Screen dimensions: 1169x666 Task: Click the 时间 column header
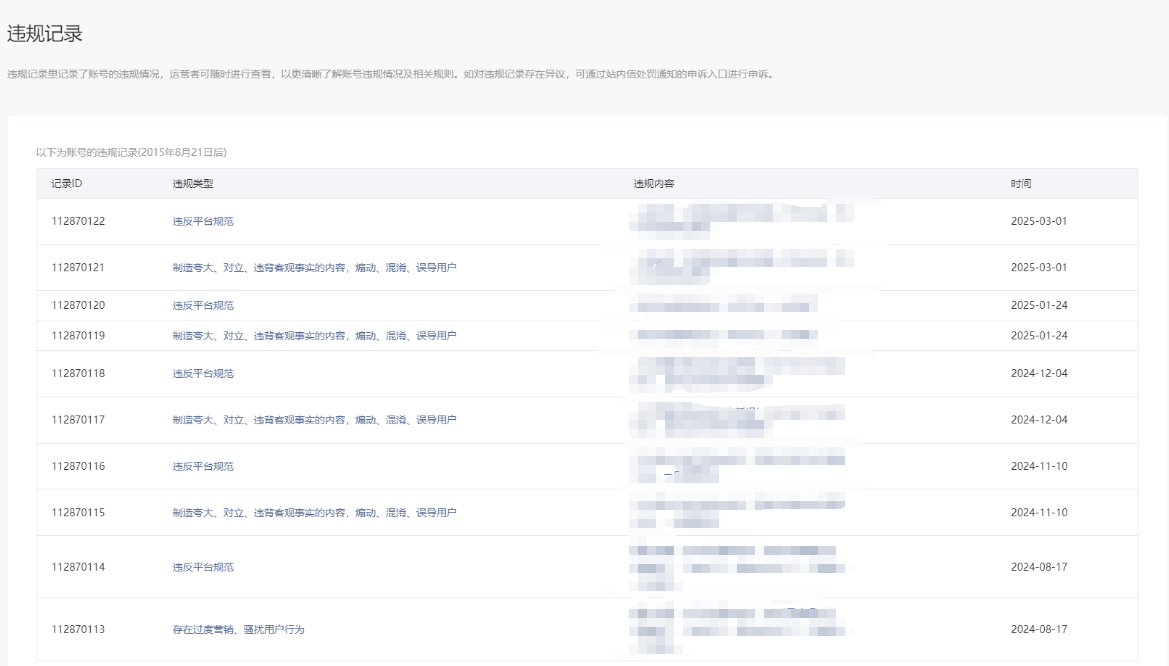click(1020, 184)
